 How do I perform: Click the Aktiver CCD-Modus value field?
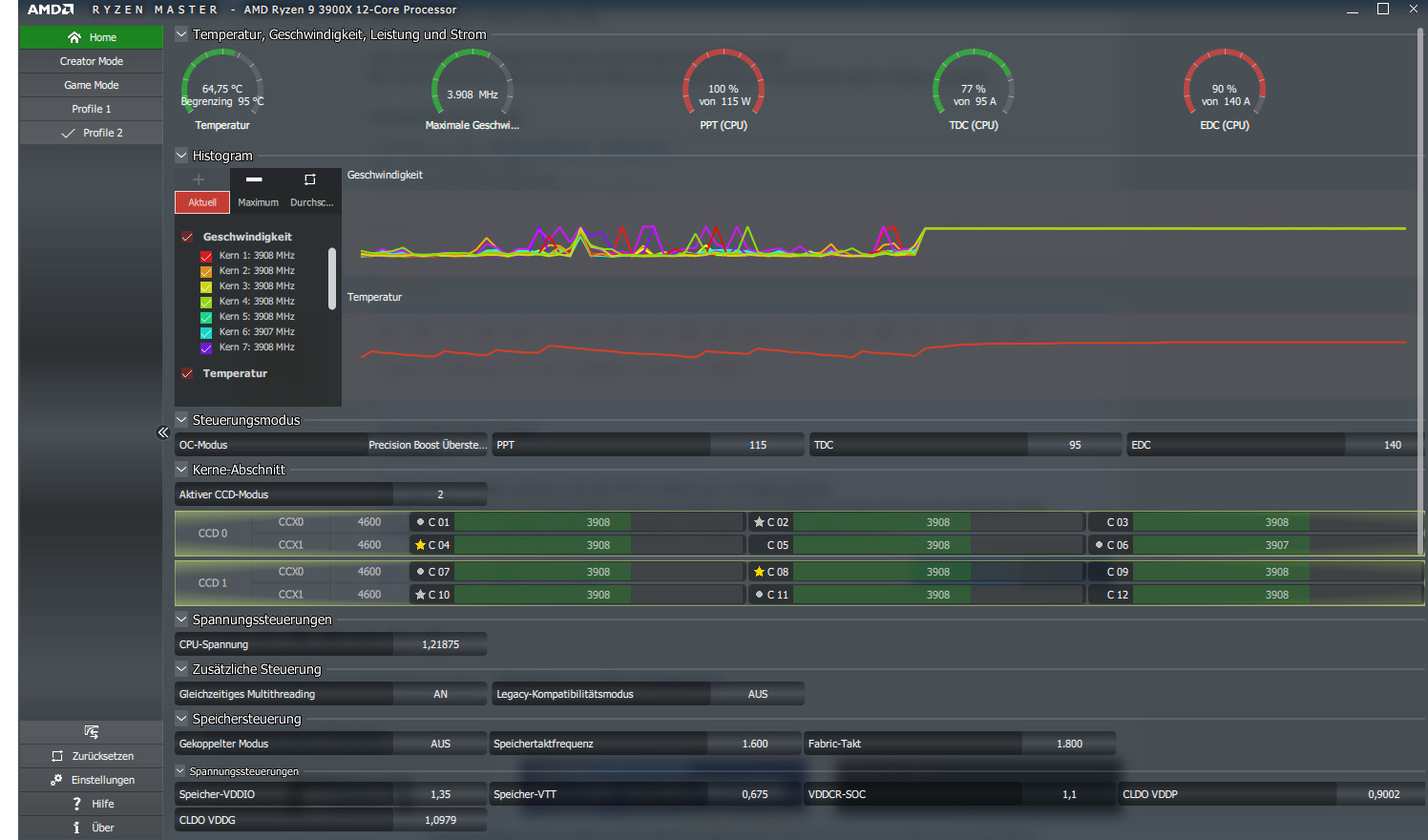click(x=440, y=494)
